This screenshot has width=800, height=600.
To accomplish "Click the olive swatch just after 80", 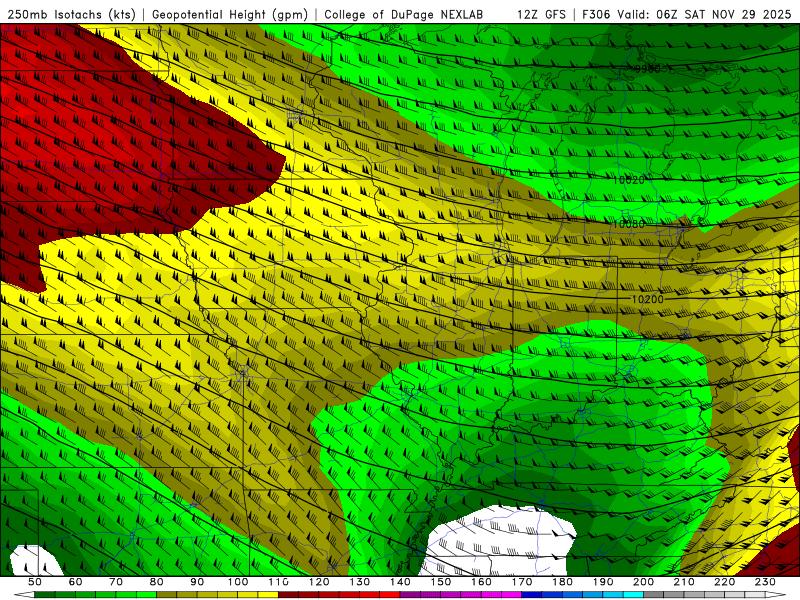I will (166, 594).
